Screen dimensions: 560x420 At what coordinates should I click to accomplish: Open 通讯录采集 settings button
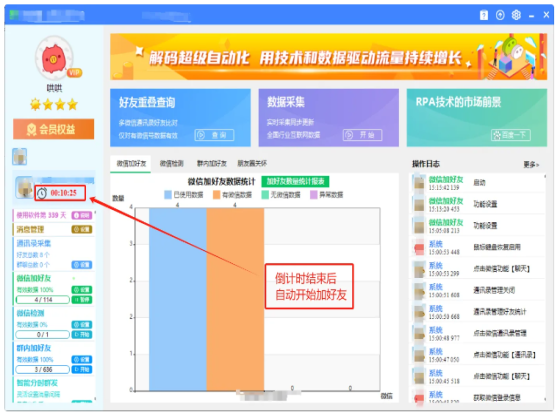pos(82,265)
